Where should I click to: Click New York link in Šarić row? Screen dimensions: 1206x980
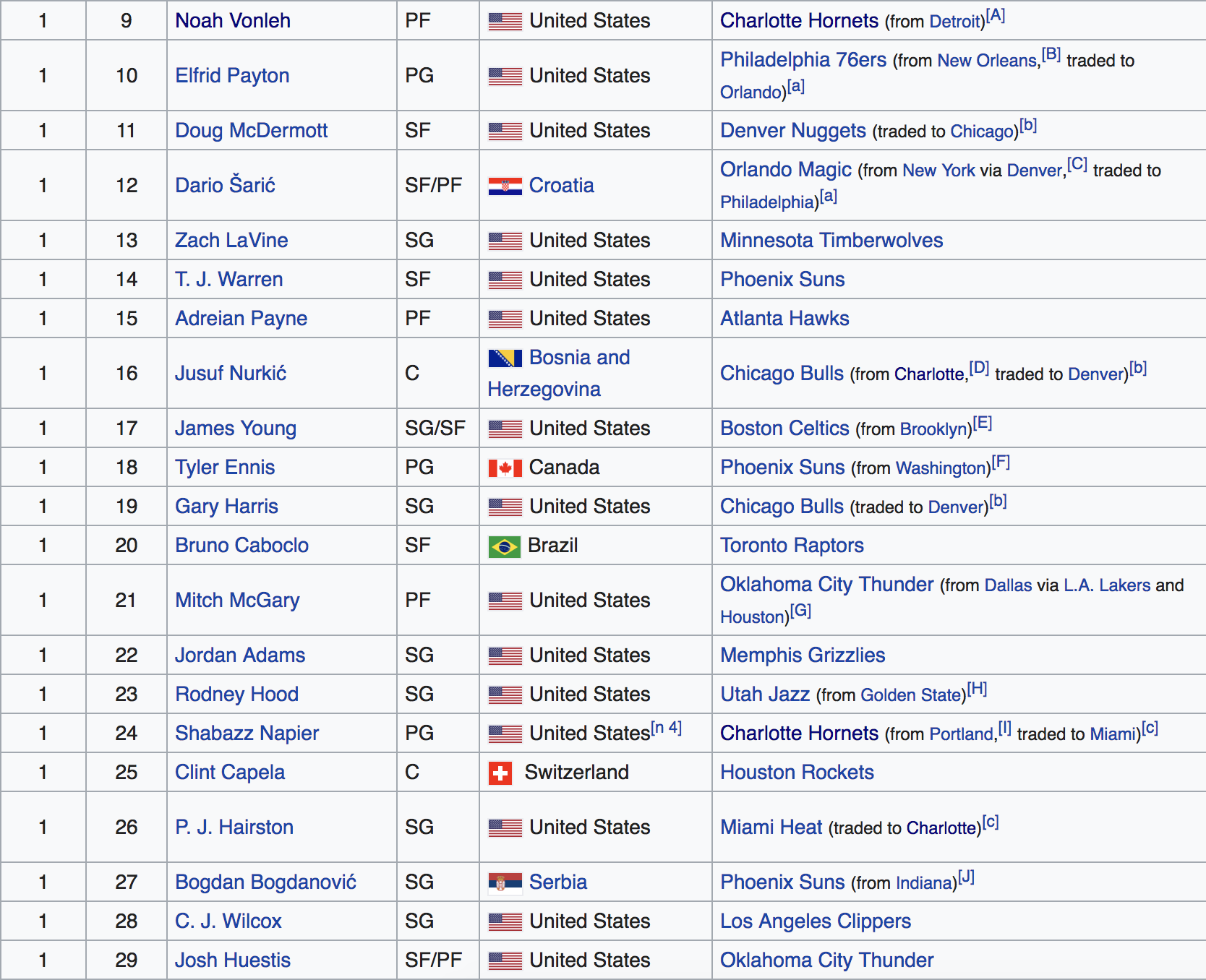click(938, 171)
